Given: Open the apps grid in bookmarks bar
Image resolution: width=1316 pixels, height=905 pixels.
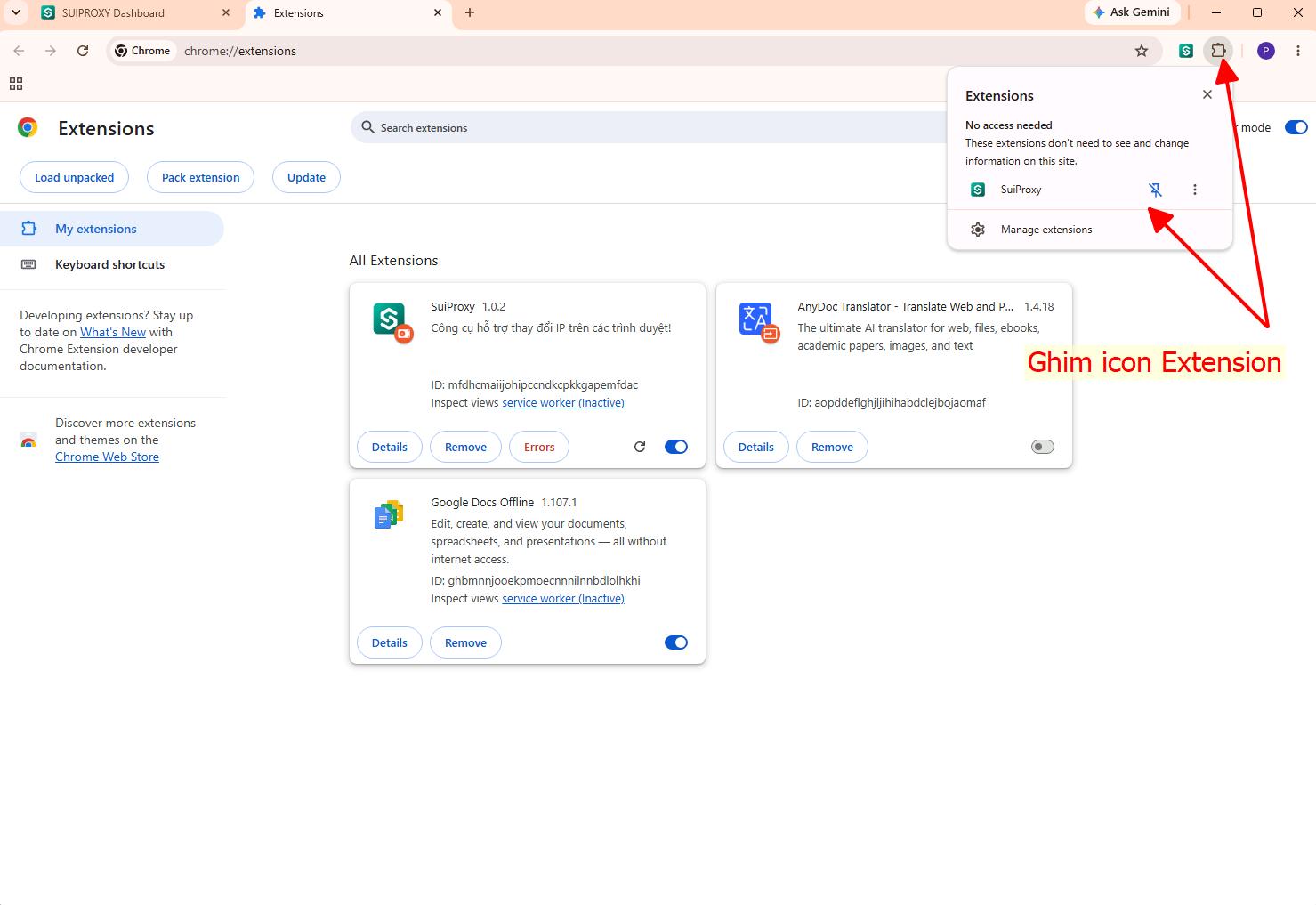Looking at the screenshot, I should tap(16, 84).
